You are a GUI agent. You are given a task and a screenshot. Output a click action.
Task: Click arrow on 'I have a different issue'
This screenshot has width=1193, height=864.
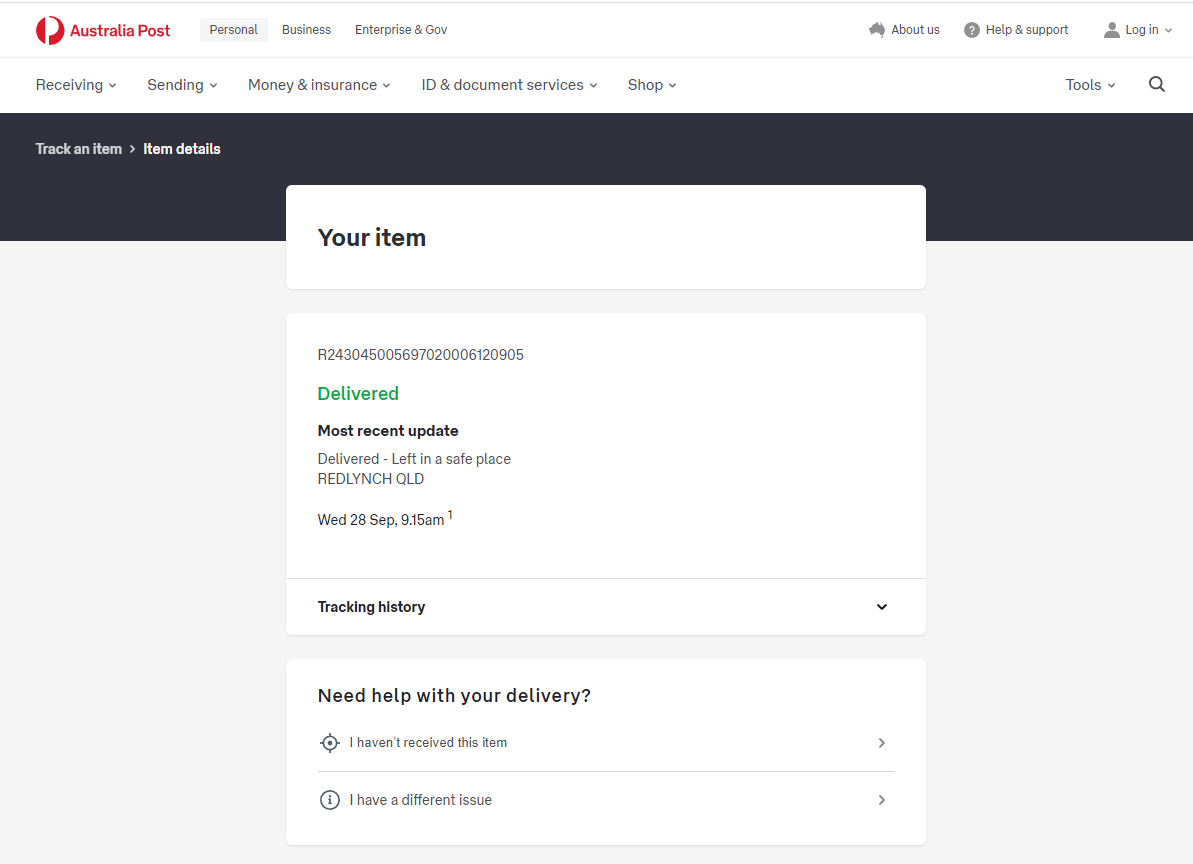point(881,800)
